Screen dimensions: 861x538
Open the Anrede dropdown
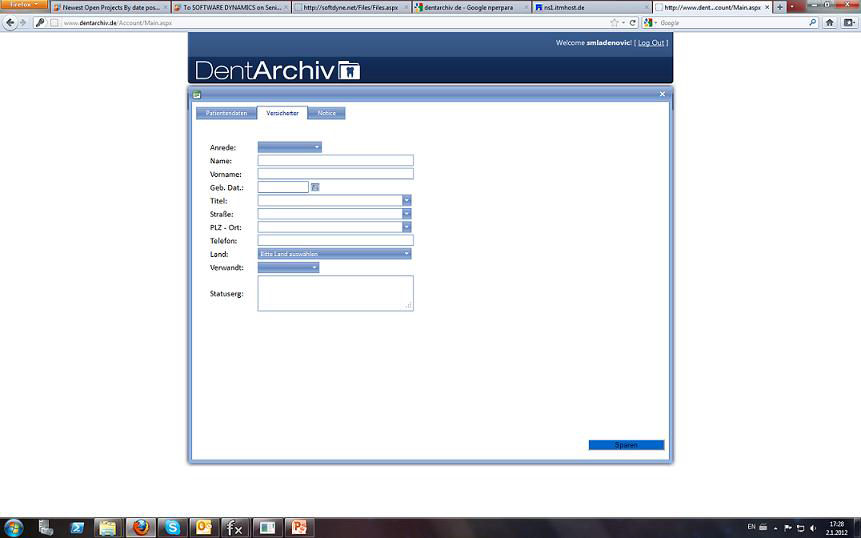(x=289, y=147)
